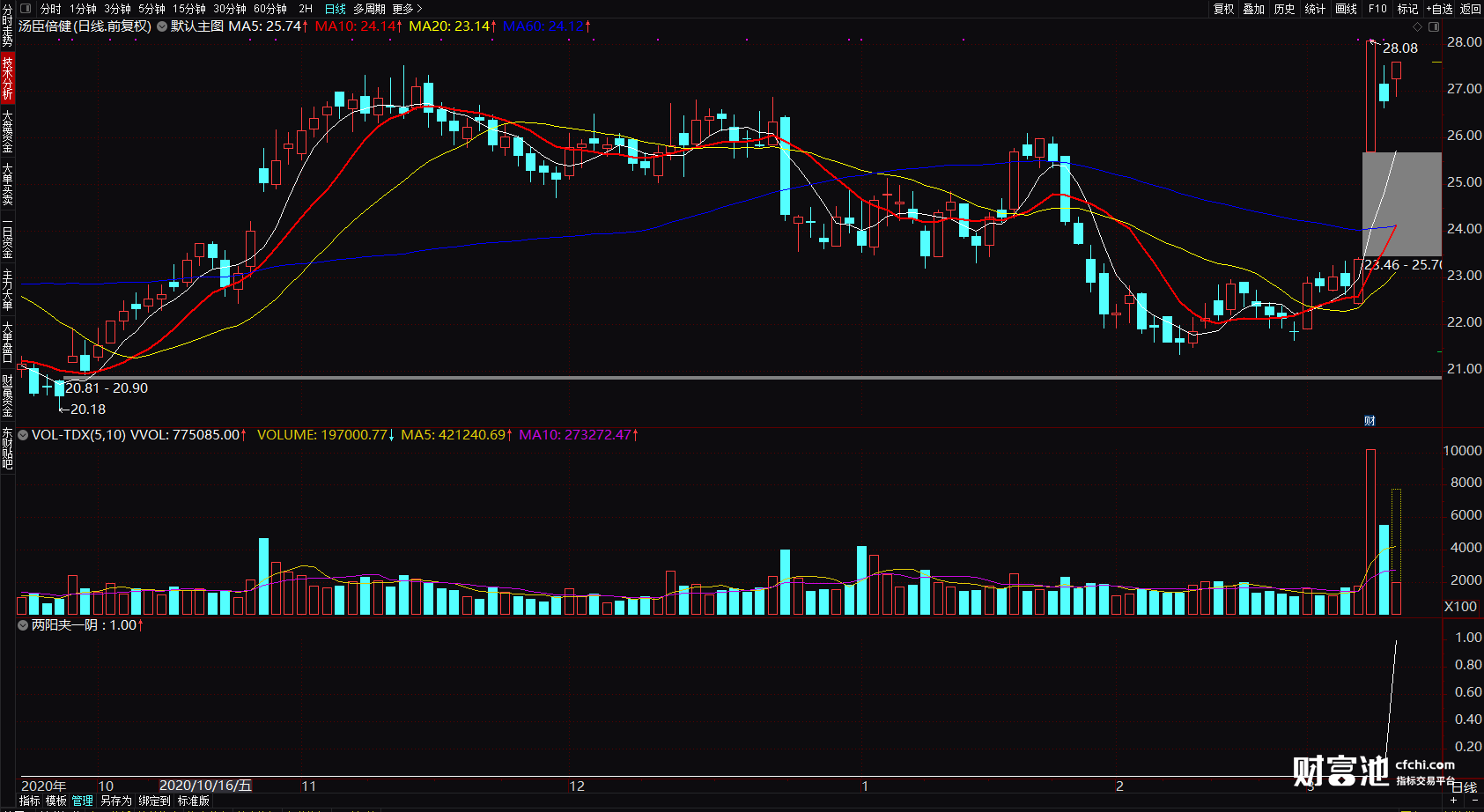Screen dimensions: 1484x812
Task: Click the 28.08 high price label
Action: [1400, 48]
